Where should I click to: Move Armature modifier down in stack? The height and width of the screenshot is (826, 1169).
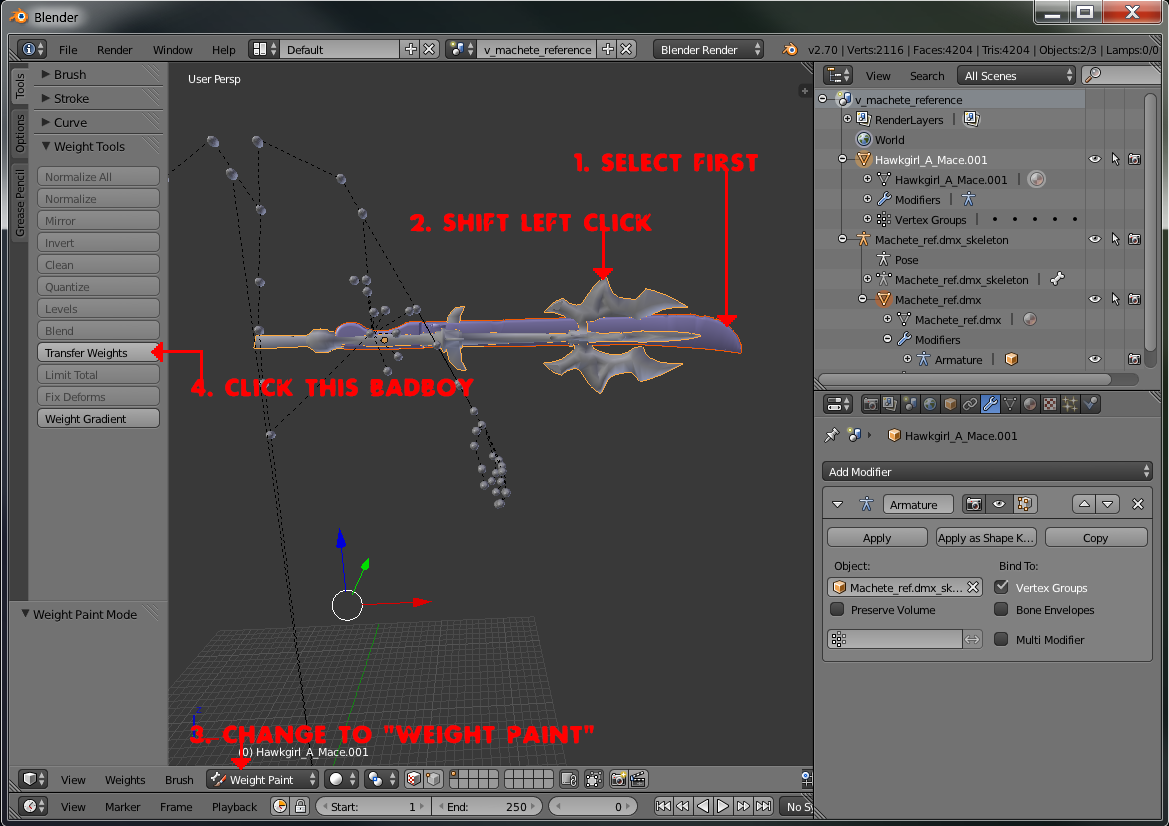[1108, 505]
